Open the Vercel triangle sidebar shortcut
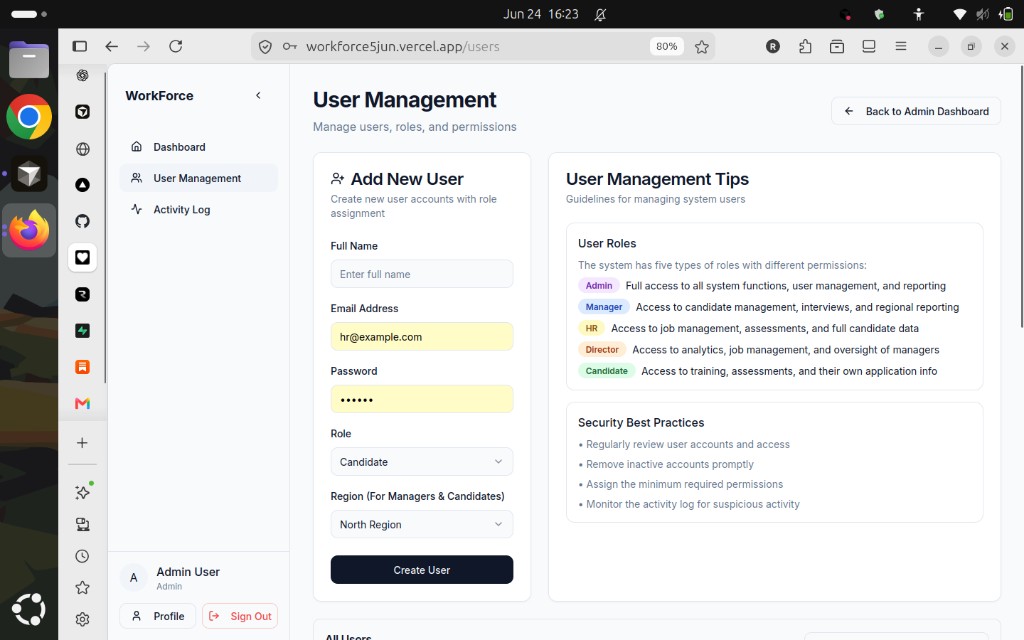 tap(82, 185)
